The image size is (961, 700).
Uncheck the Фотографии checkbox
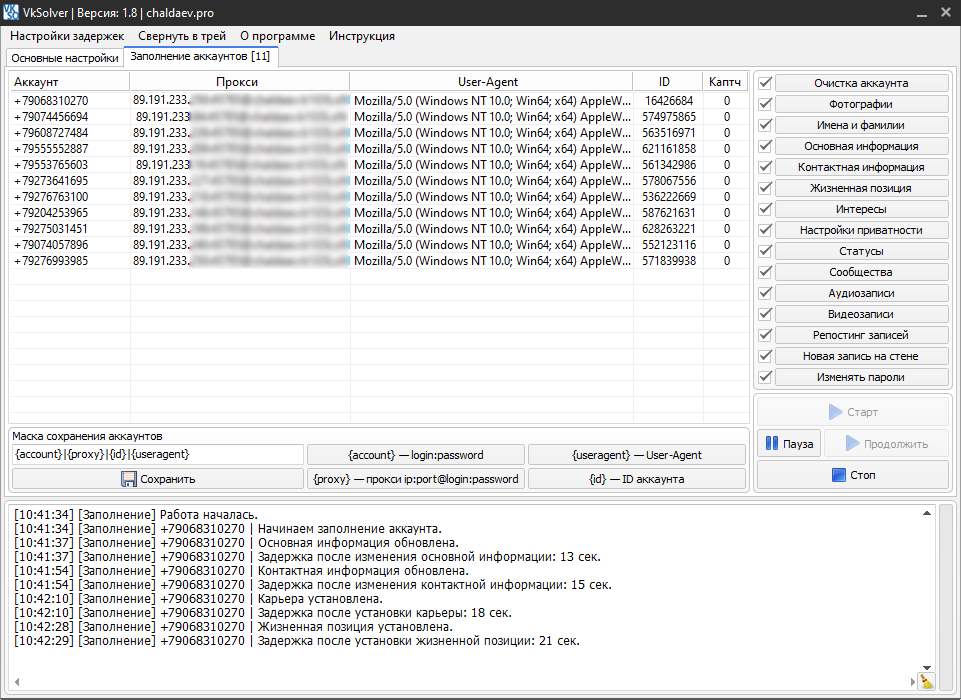point(765,104)
